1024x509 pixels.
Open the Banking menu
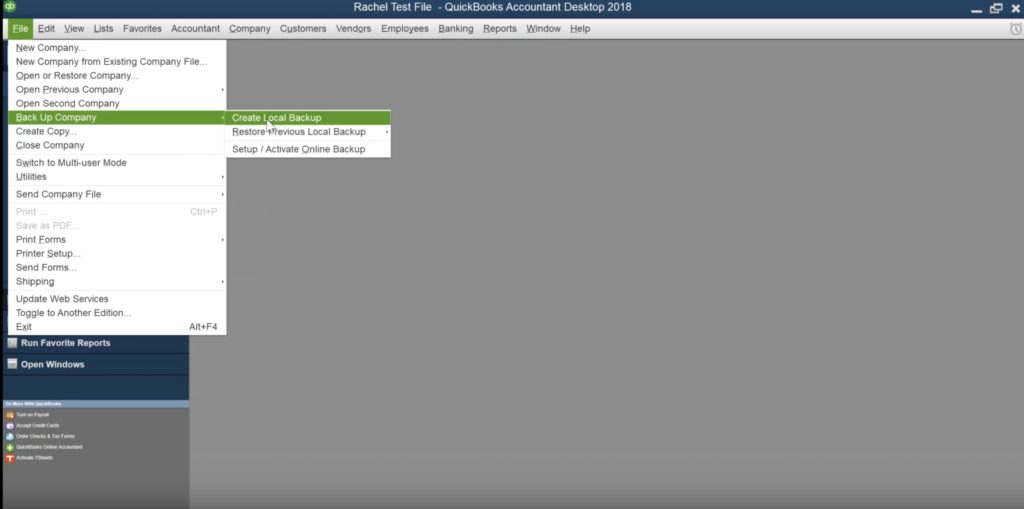456,29
